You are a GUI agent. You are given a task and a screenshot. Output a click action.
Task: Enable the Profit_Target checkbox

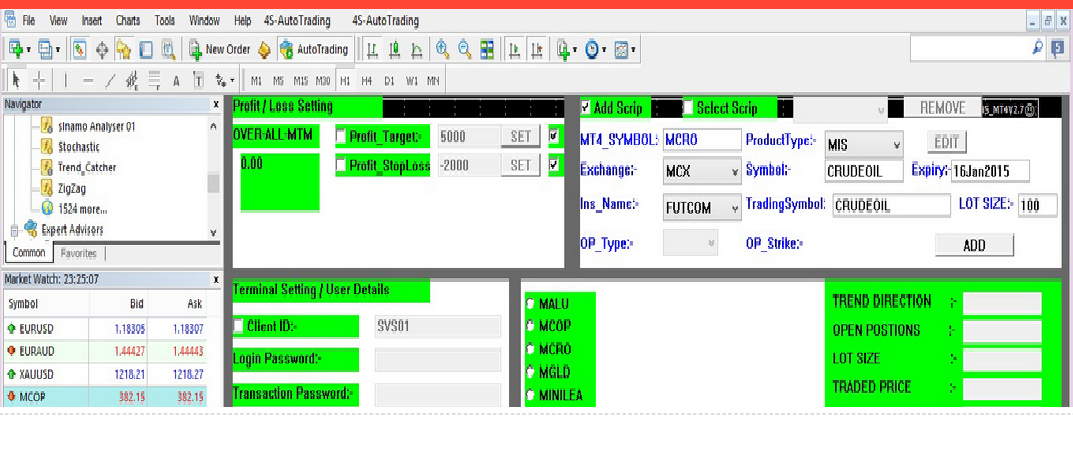click(341, 136)
